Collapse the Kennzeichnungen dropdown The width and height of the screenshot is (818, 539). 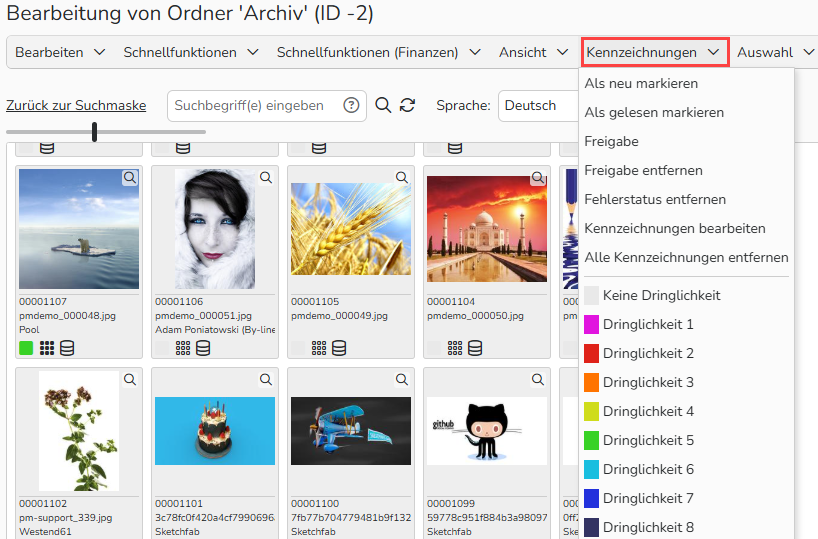(655, 52)
